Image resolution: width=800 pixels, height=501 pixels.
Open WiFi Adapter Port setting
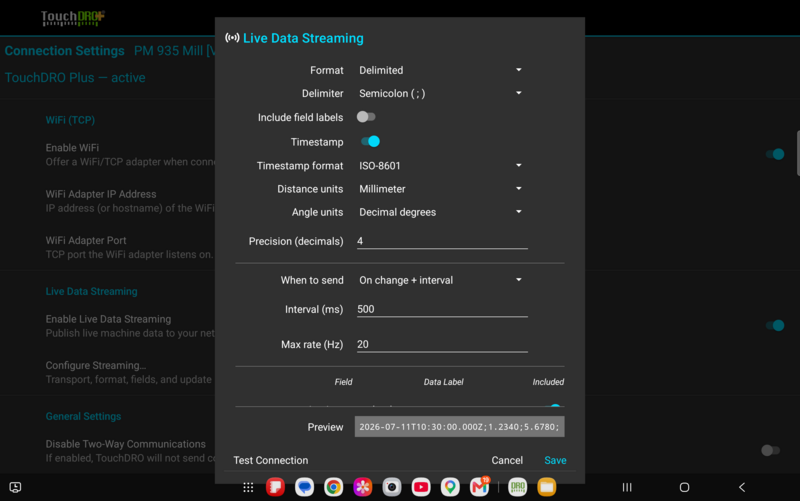(130, 247)
